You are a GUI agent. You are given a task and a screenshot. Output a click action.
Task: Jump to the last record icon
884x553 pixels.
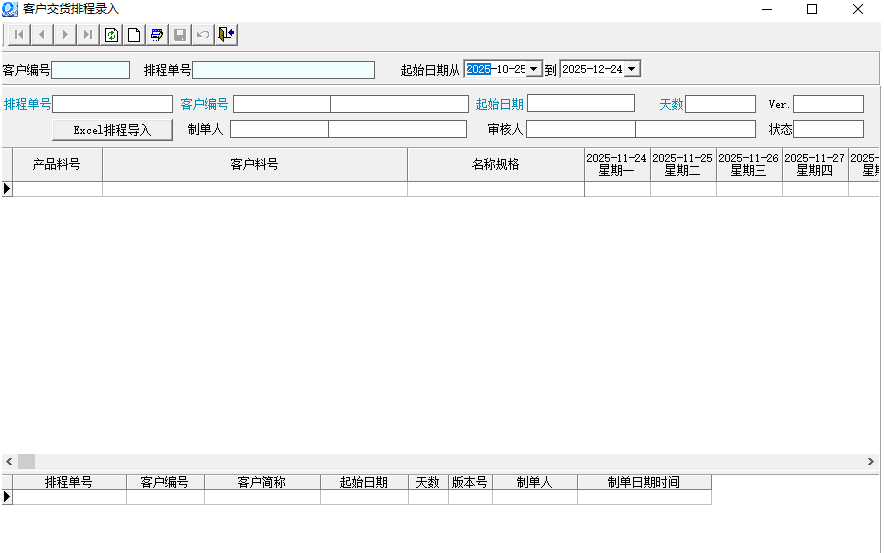(x=88, y=35)
